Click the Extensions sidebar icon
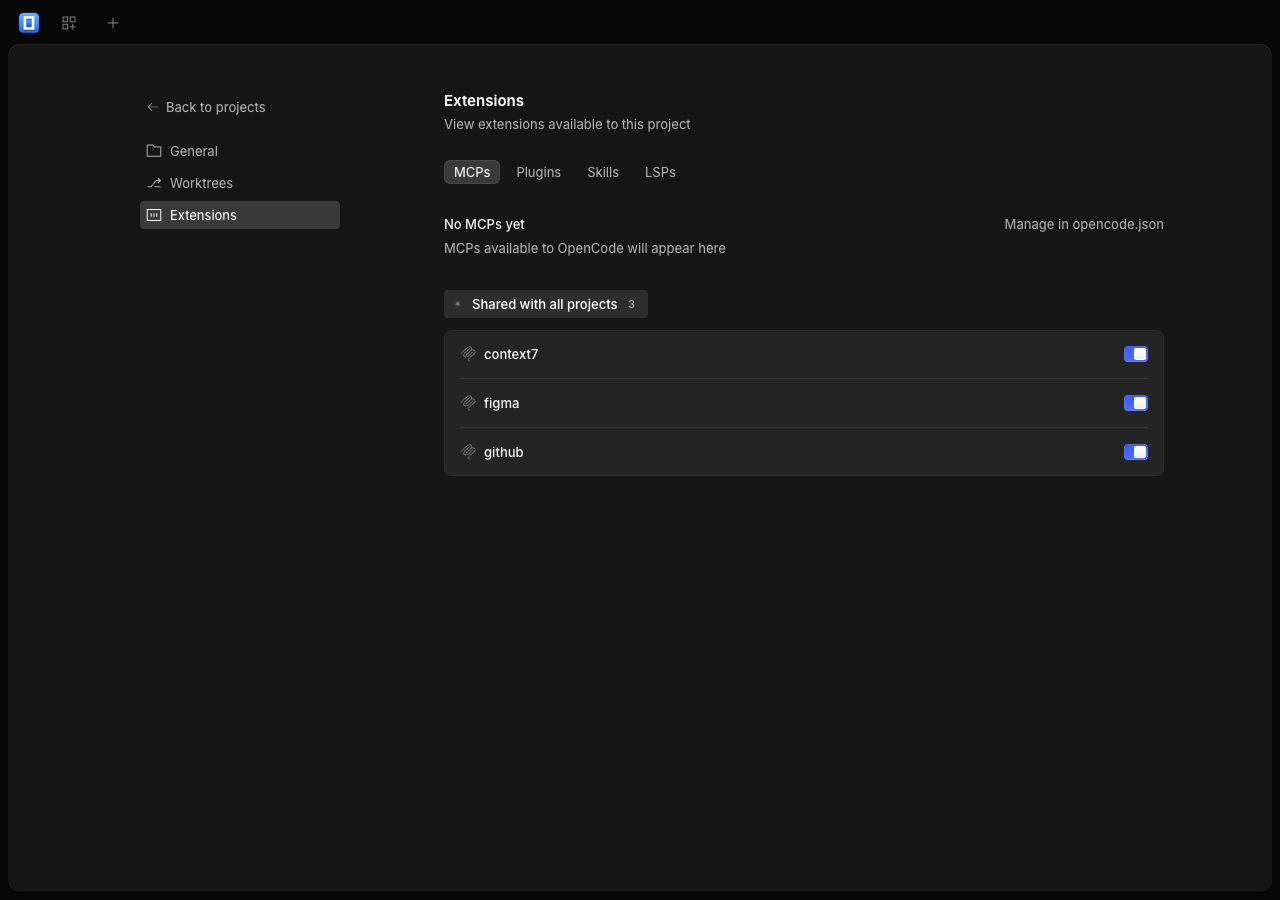 [x=154, y=215]
